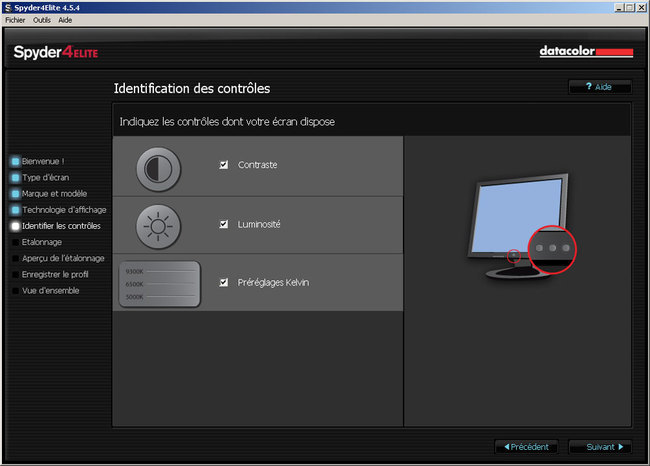Click the Contraste label text

(257, 165)
